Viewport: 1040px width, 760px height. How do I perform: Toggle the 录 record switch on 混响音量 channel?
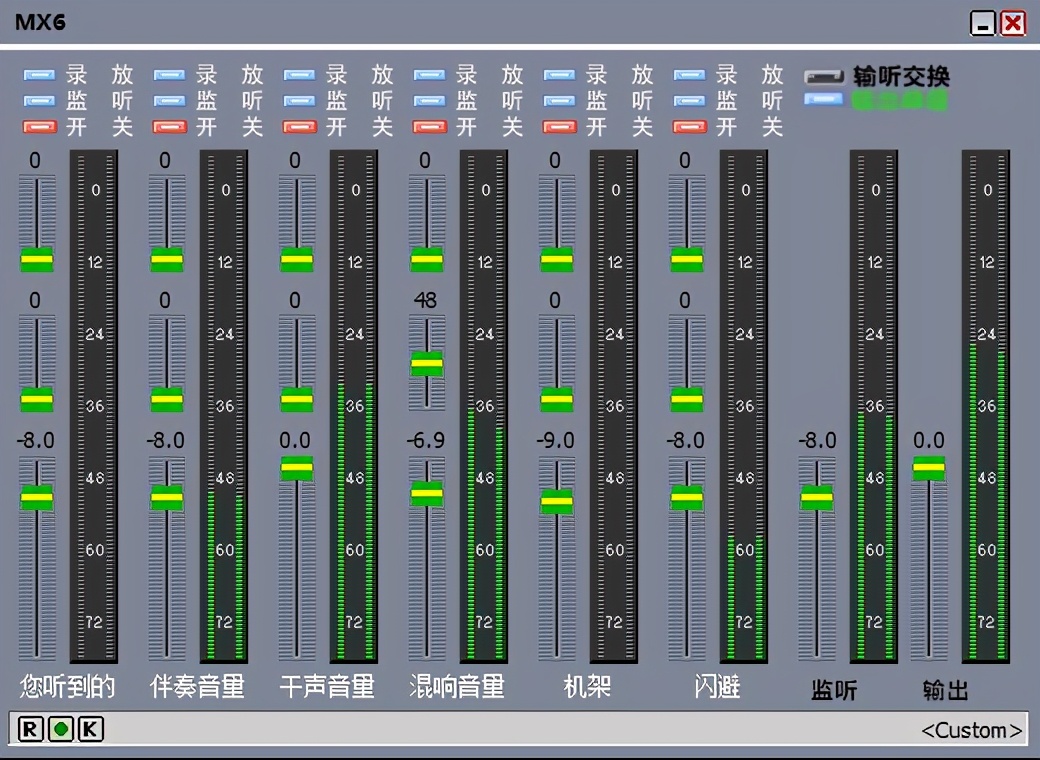tap(430, 74)
